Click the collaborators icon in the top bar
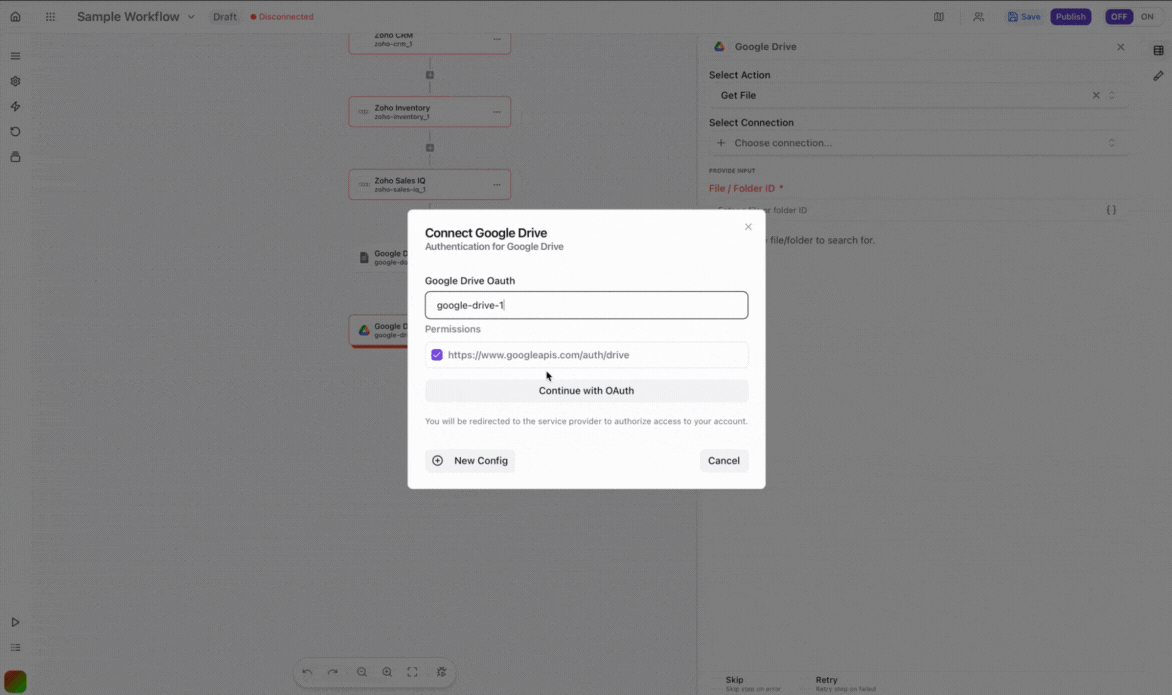1172x695 pixels. pyautogui.click(x=978, y=16)
